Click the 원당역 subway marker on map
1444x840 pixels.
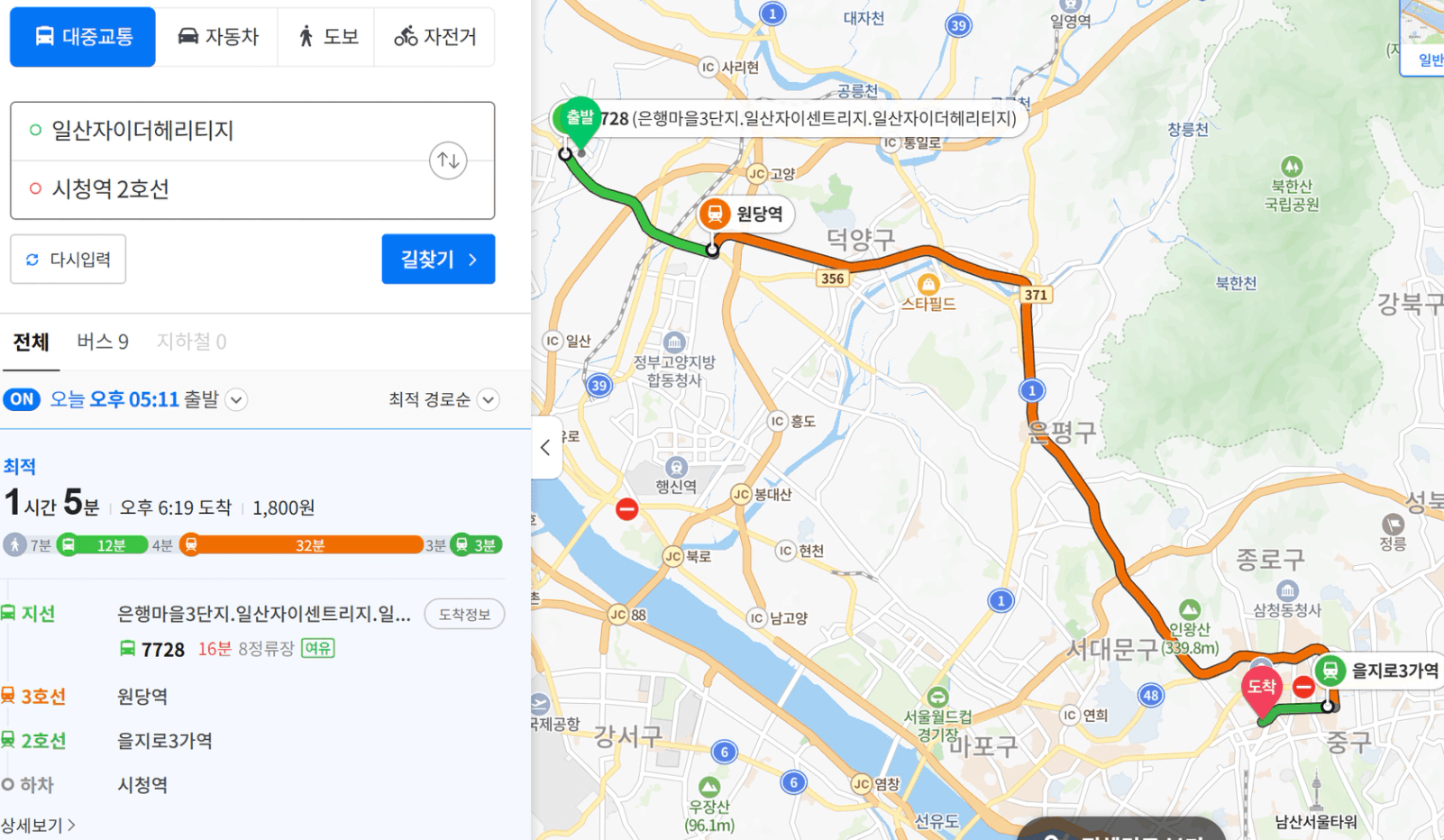(715, 215)
